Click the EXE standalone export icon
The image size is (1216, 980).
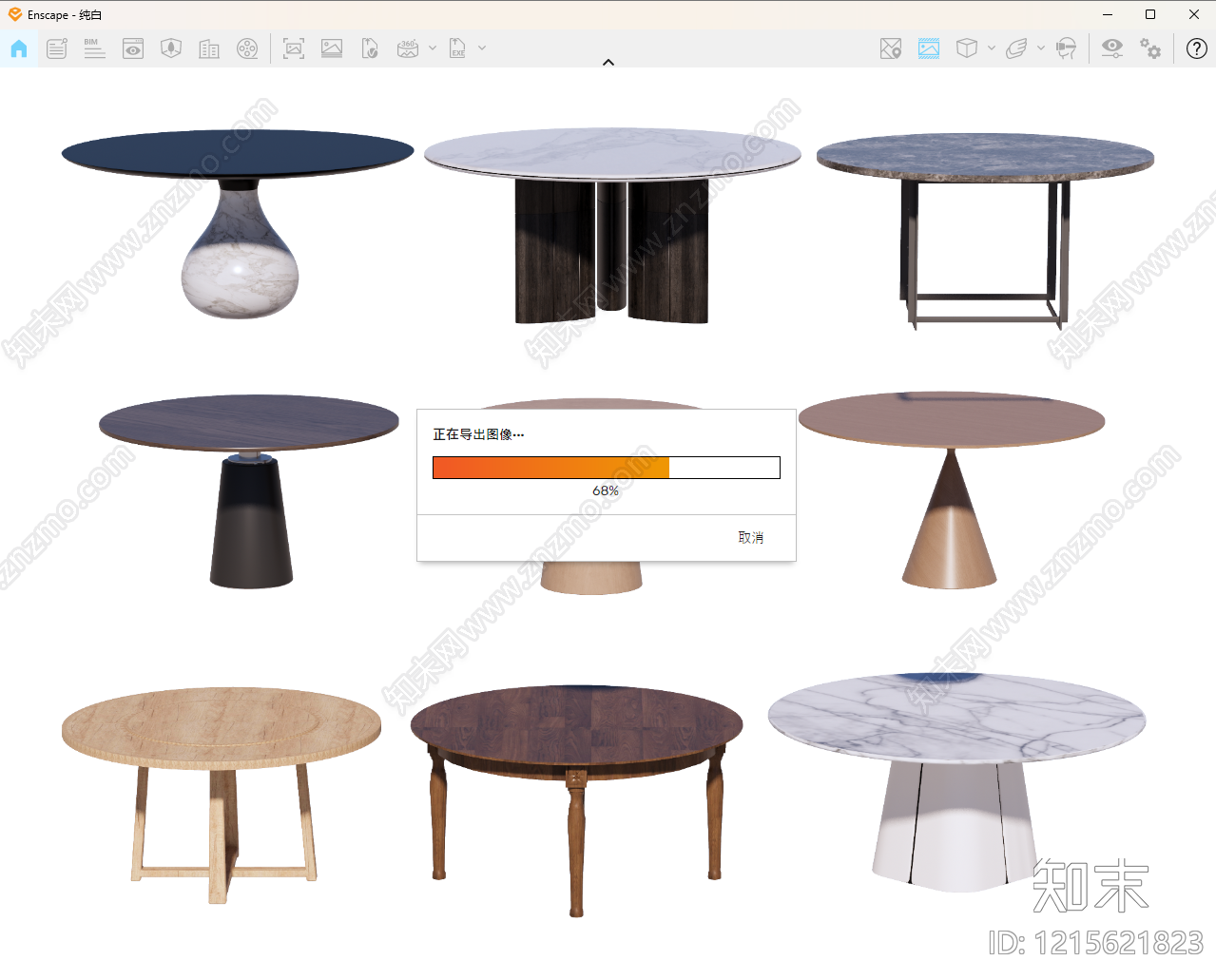coord(457,48)
